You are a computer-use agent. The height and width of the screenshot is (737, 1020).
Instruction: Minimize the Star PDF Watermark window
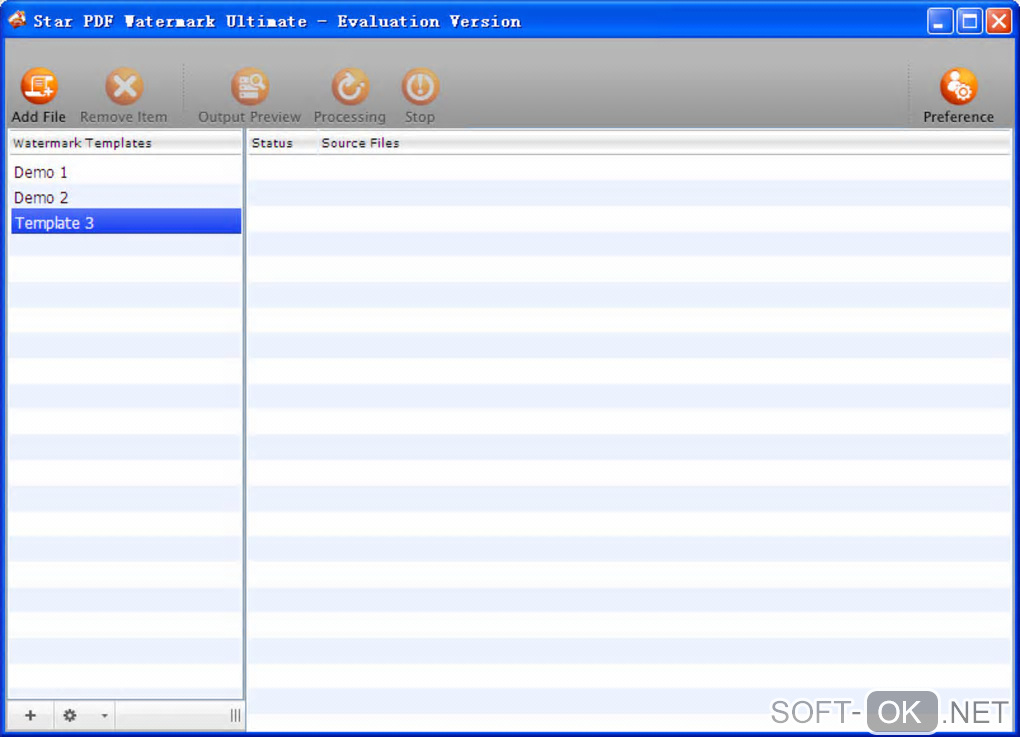point(939,21)
